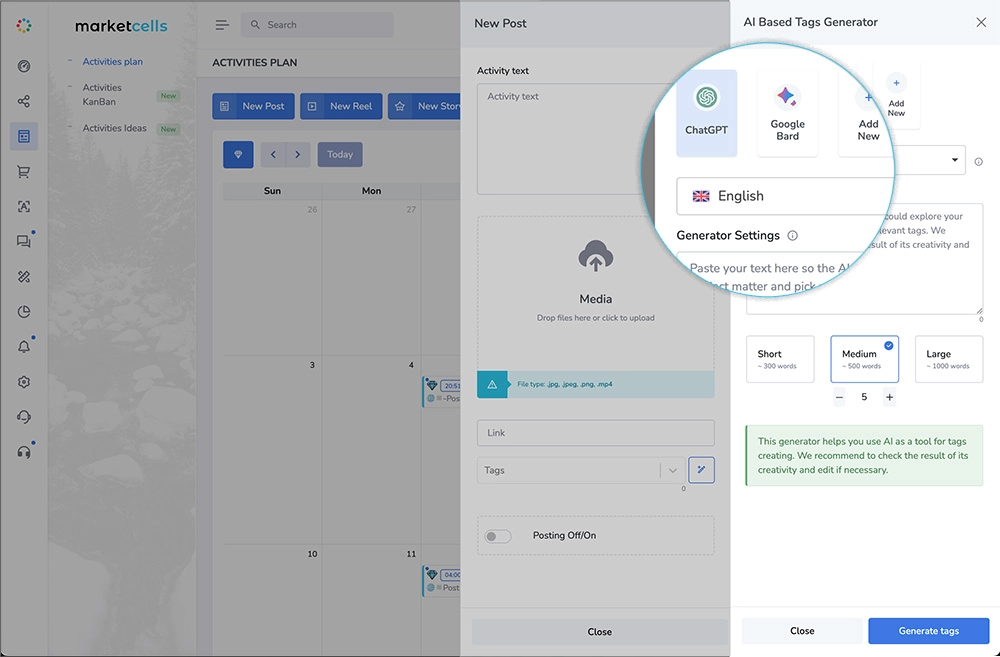Open Activities Ideas menu item
The image size is (1000, 657).
[114, 128]
